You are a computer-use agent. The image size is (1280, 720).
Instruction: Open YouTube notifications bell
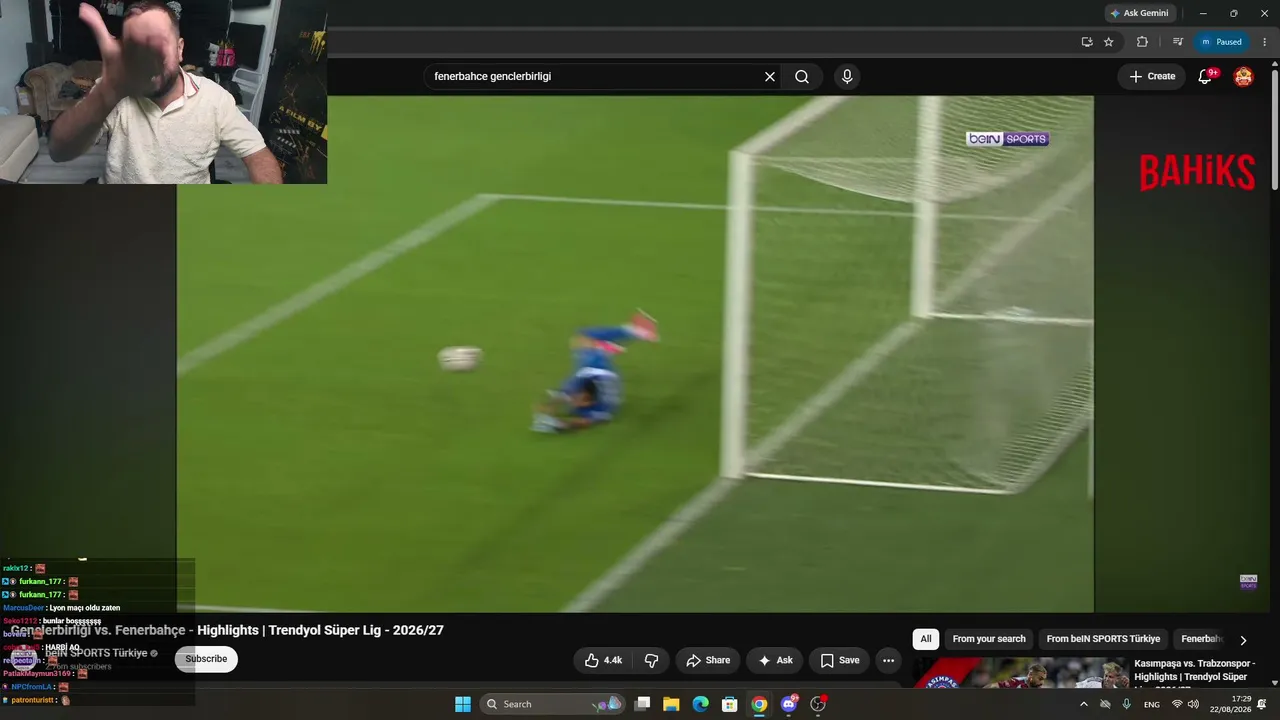click(x=1205, y=76)
